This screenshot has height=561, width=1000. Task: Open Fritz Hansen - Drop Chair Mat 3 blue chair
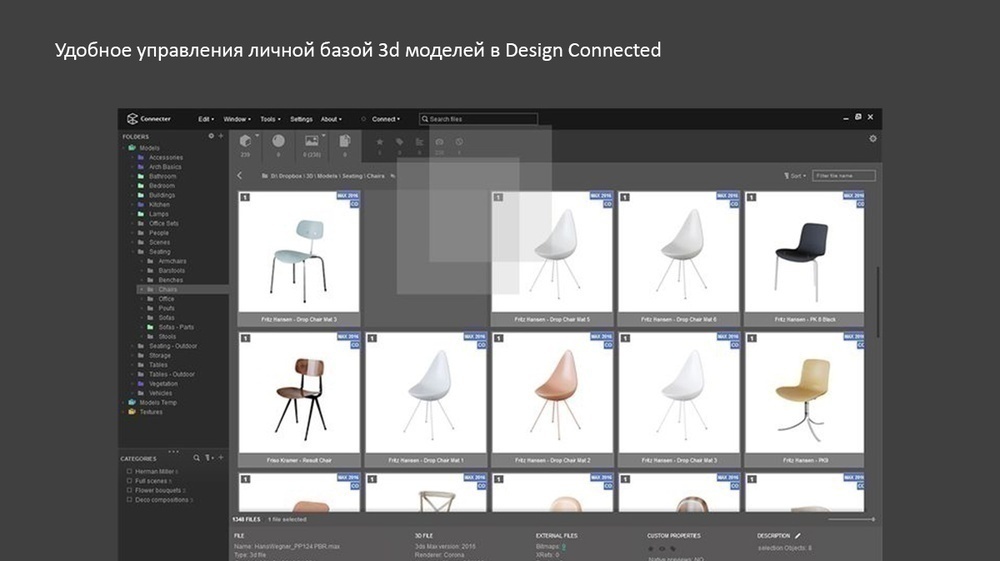tap(298, 258)
